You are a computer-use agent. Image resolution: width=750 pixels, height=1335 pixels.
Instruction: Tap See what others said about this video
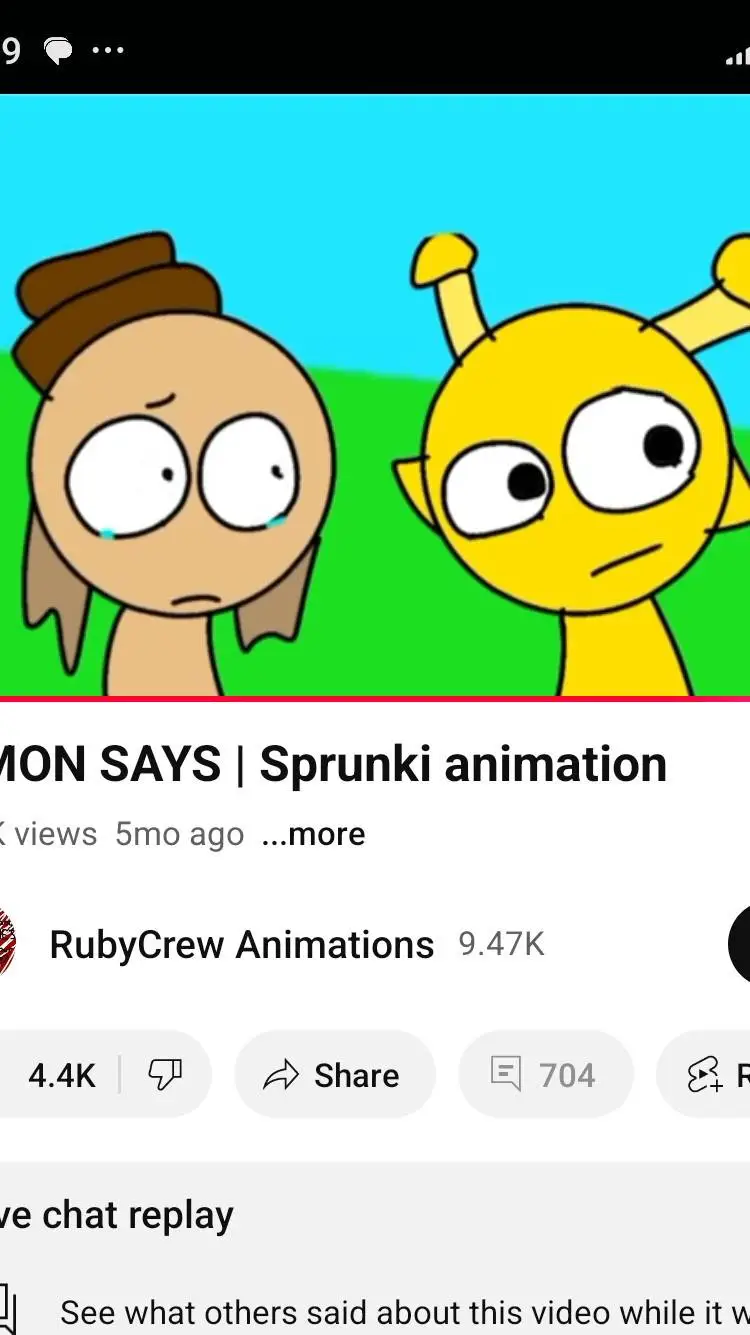tap(405, 1312)
